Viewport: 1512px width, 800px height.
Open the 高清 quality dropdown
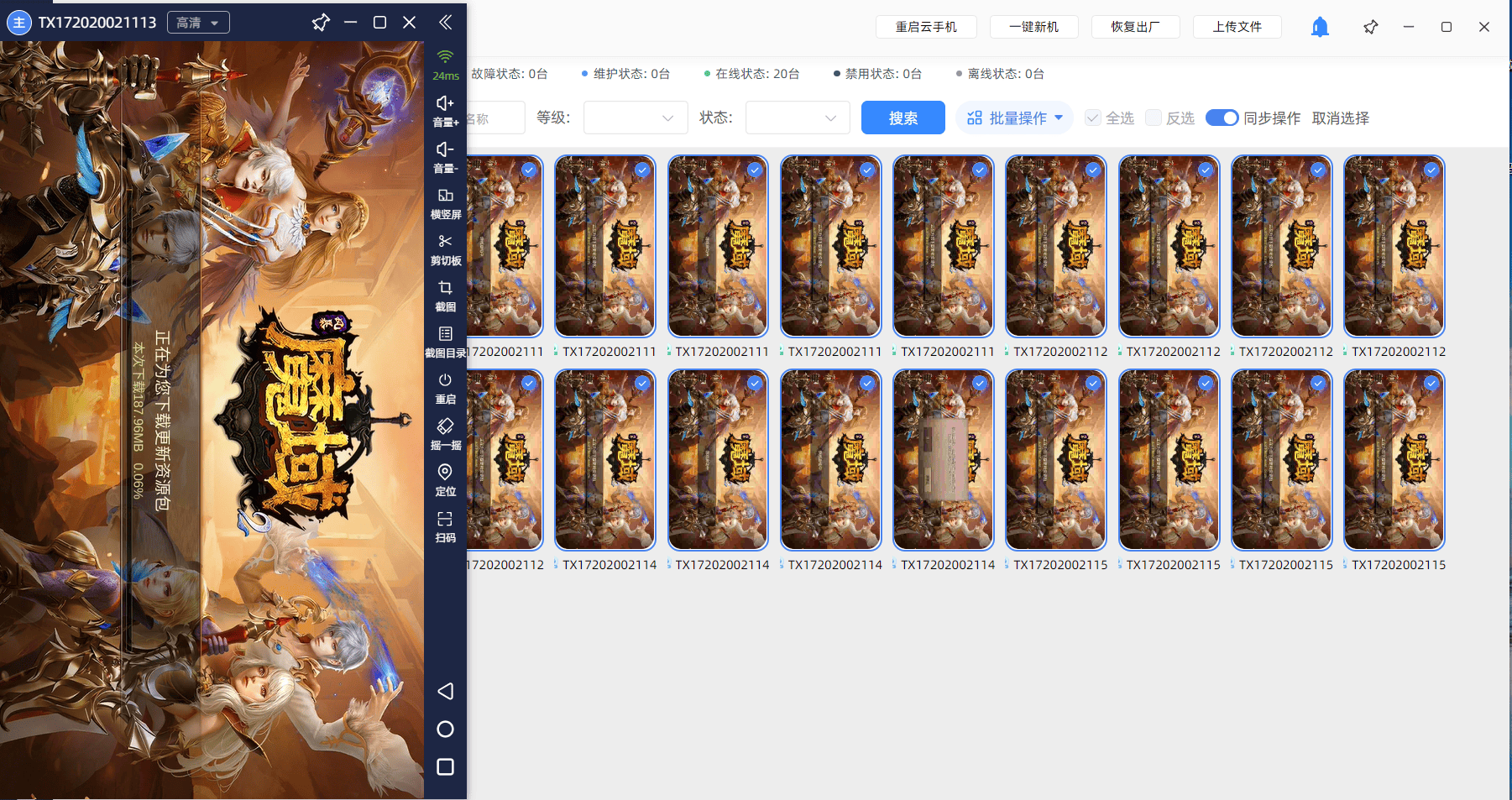coord(198,23)
